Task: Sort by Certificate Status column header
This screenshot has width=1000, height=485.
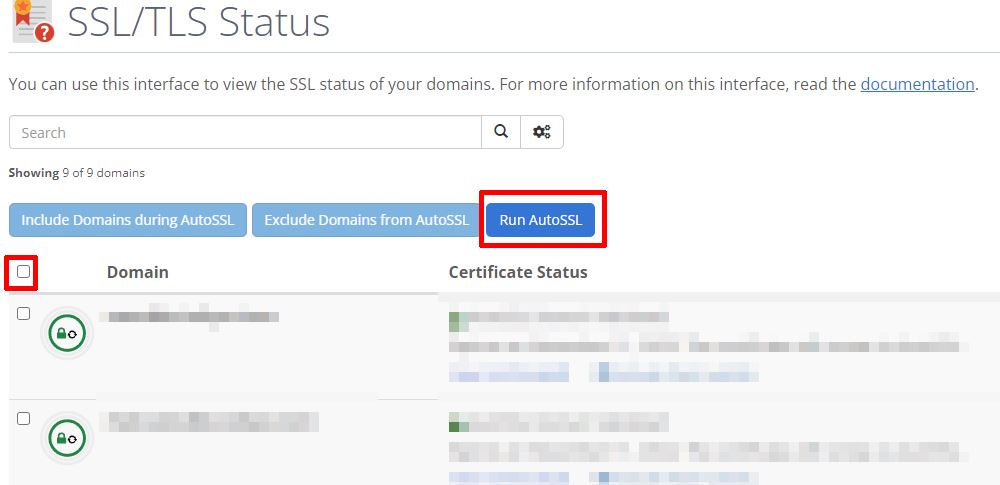Action: [517, 272]
